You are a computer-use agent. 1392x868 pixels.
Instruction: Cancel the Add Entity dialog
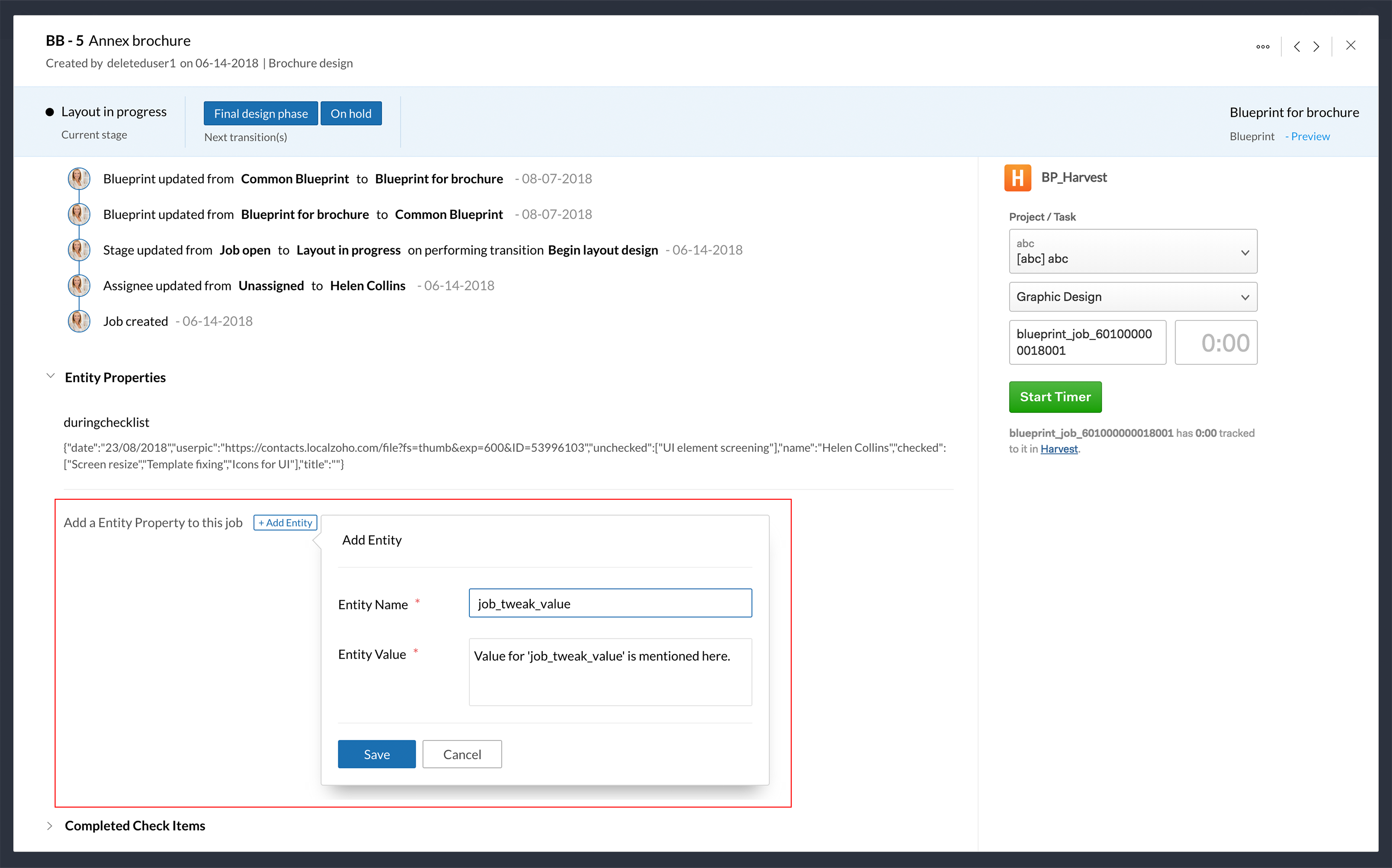click(462, 754)
